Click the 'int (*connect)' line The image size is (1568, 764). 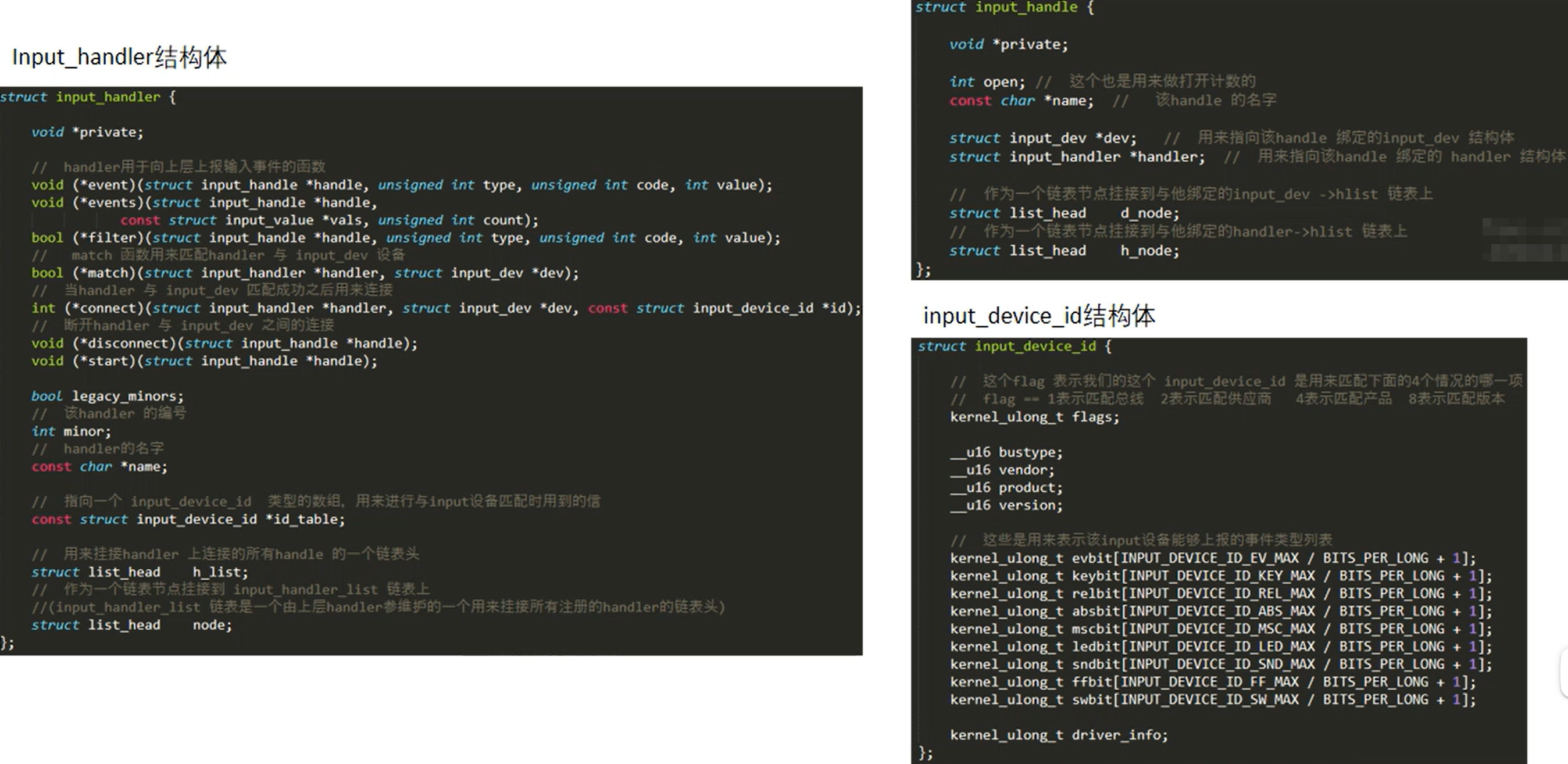pyautogui.click(x=447, y=309)
